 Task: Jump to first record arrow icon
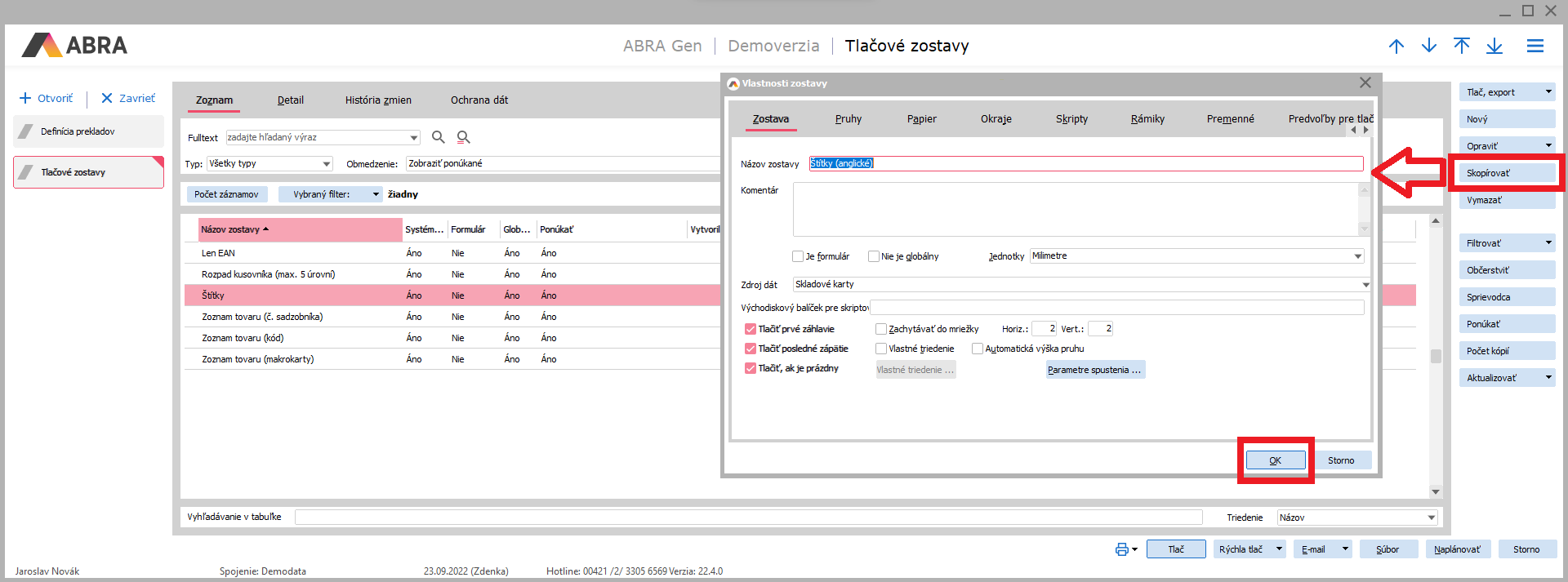point(1462,47)
